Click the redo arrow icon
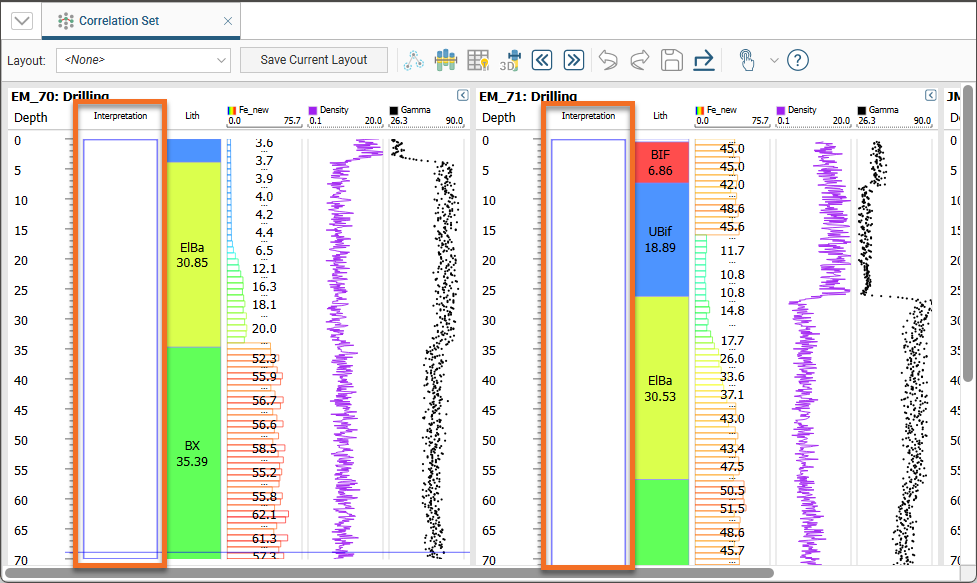The height and width of the screenshot is (583, 977). [639, 60]
